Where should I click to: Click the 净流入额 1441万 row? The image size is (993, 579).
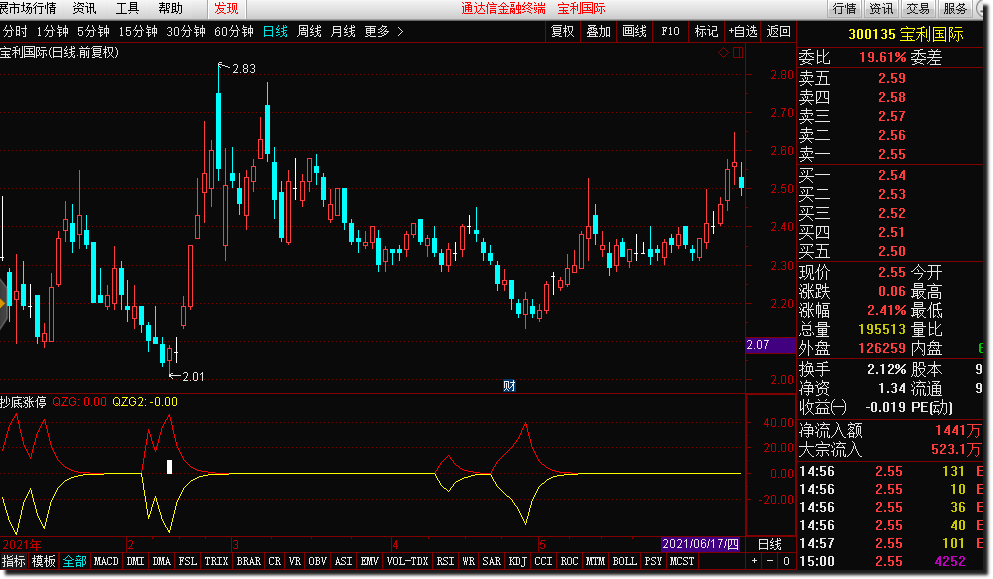[890, 431]
